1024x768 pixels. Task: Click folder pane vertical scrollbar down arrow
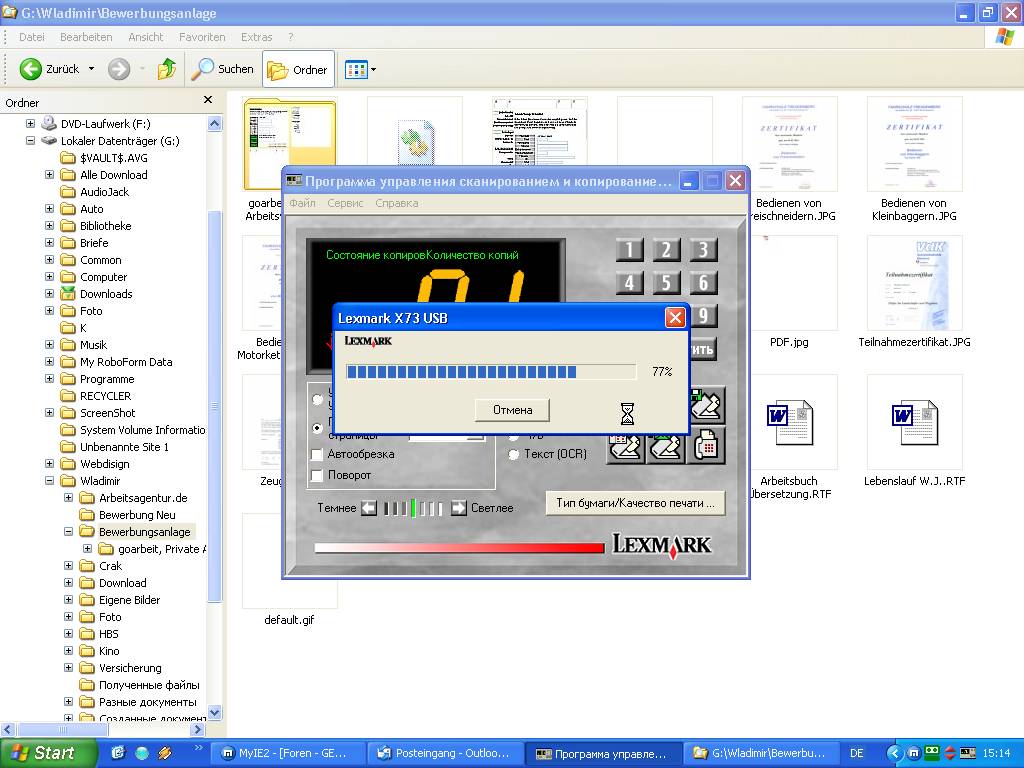click(x=214, y=712)
